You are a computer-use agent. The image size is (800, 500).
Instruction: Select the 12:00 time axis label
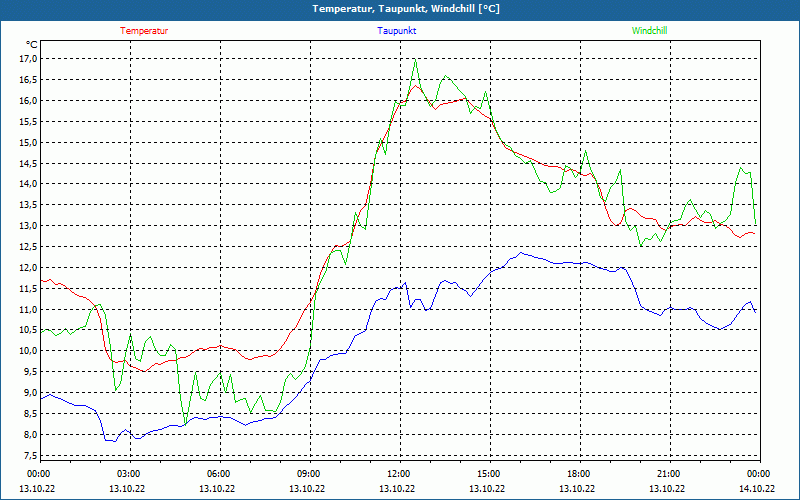398,474
